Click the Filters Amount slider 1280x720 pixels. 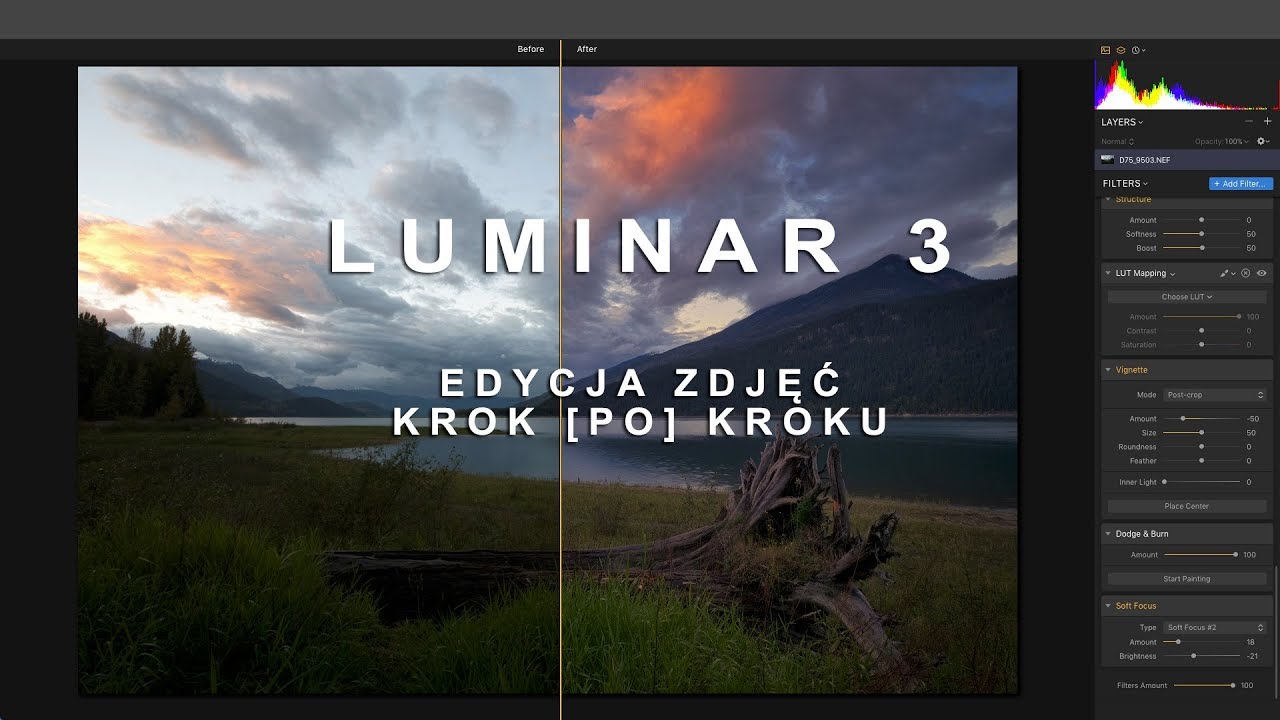point(1204,685)
